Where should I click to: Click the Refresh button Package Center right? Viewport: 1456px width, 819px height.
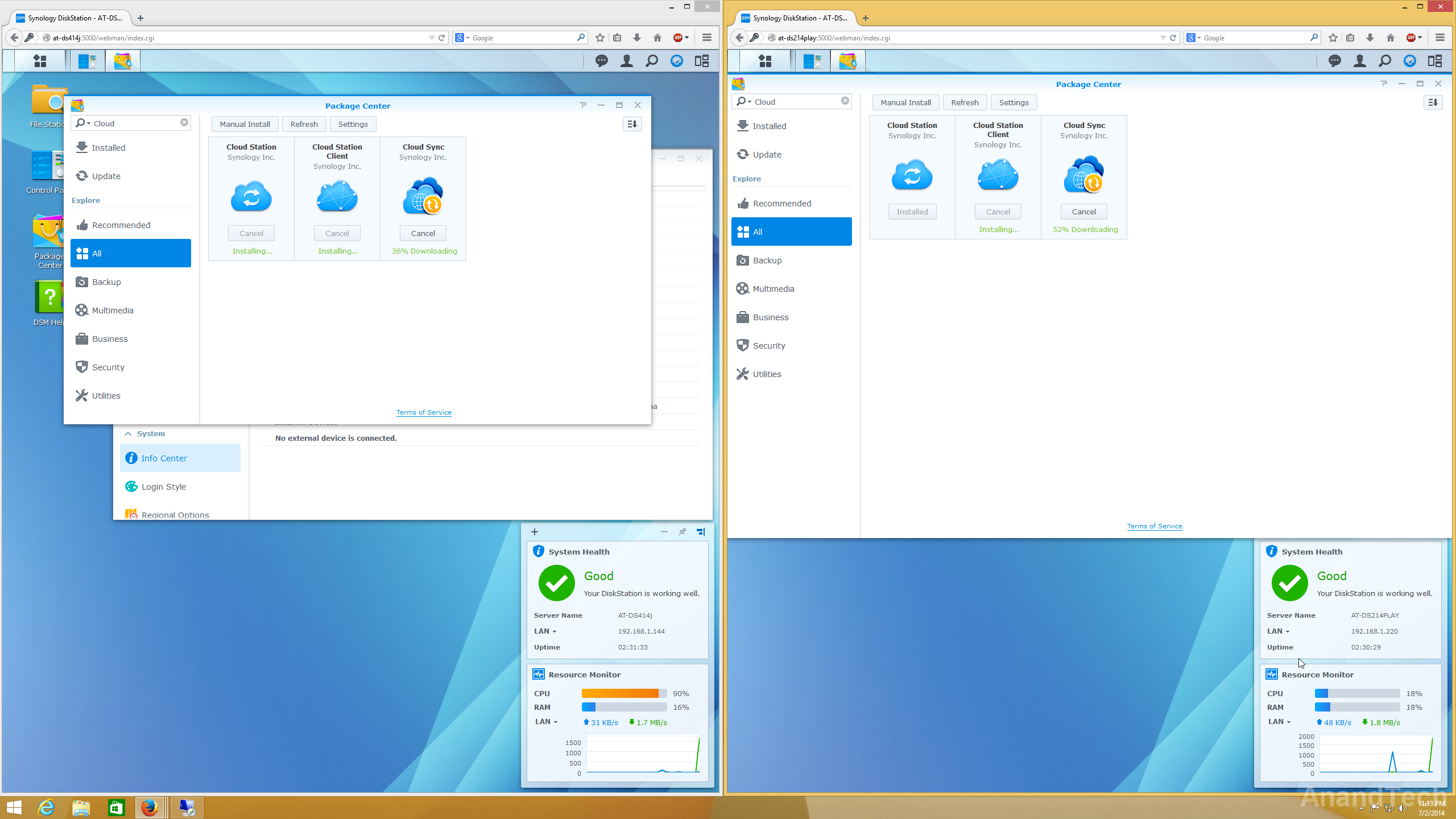(x=964, y=102)
